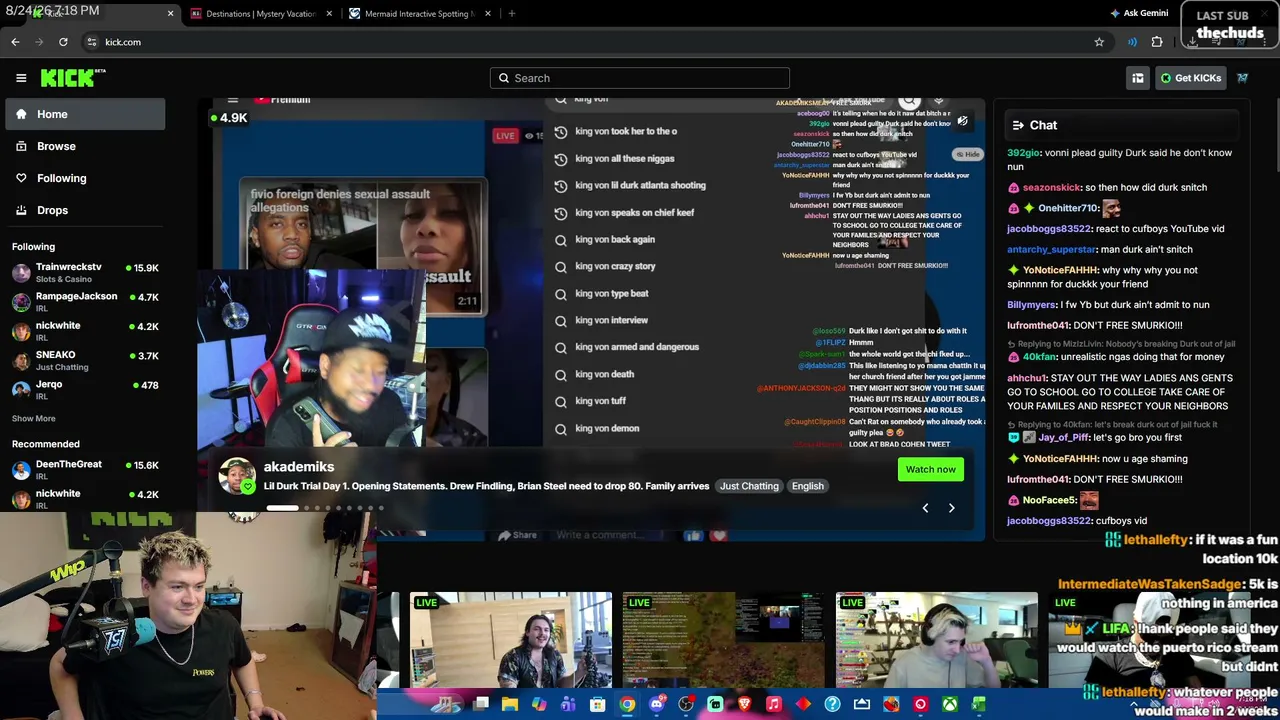Launch Xbox app from the taskbar
The width and height of the screenshot is (1280, 720).
(949, 704)
